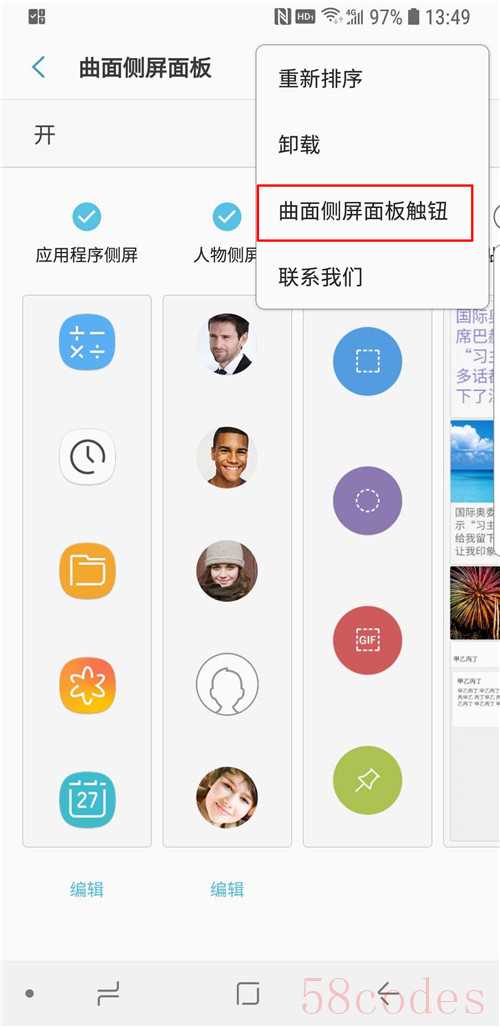
Task: Uncheck the 人物侧屏 panel checkmark
Action: pos(227,216)
